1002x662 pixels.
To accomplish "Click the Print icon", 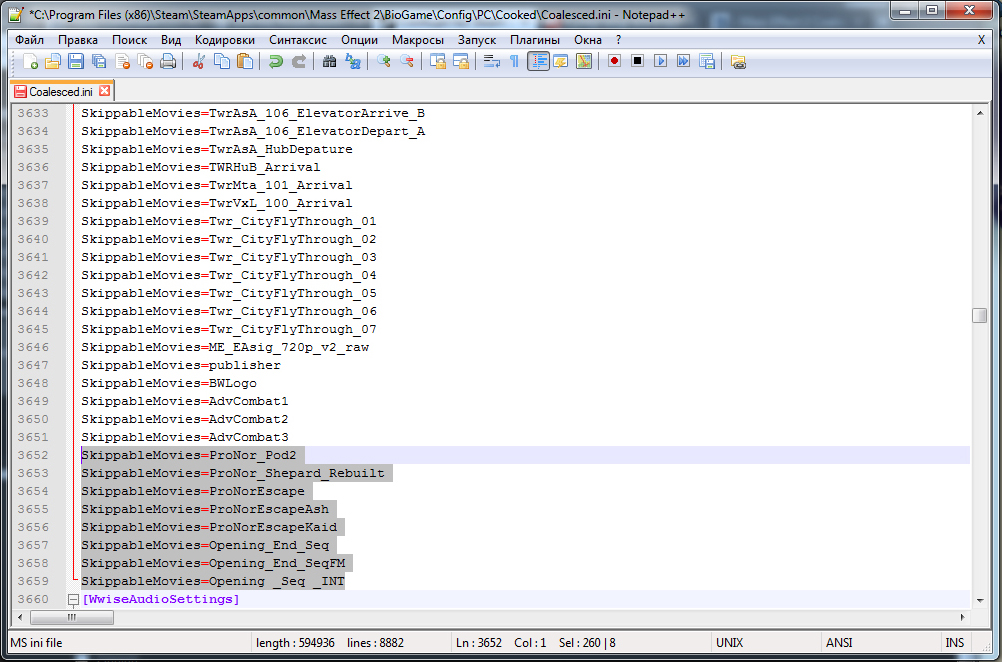I will tap(168, 61).
